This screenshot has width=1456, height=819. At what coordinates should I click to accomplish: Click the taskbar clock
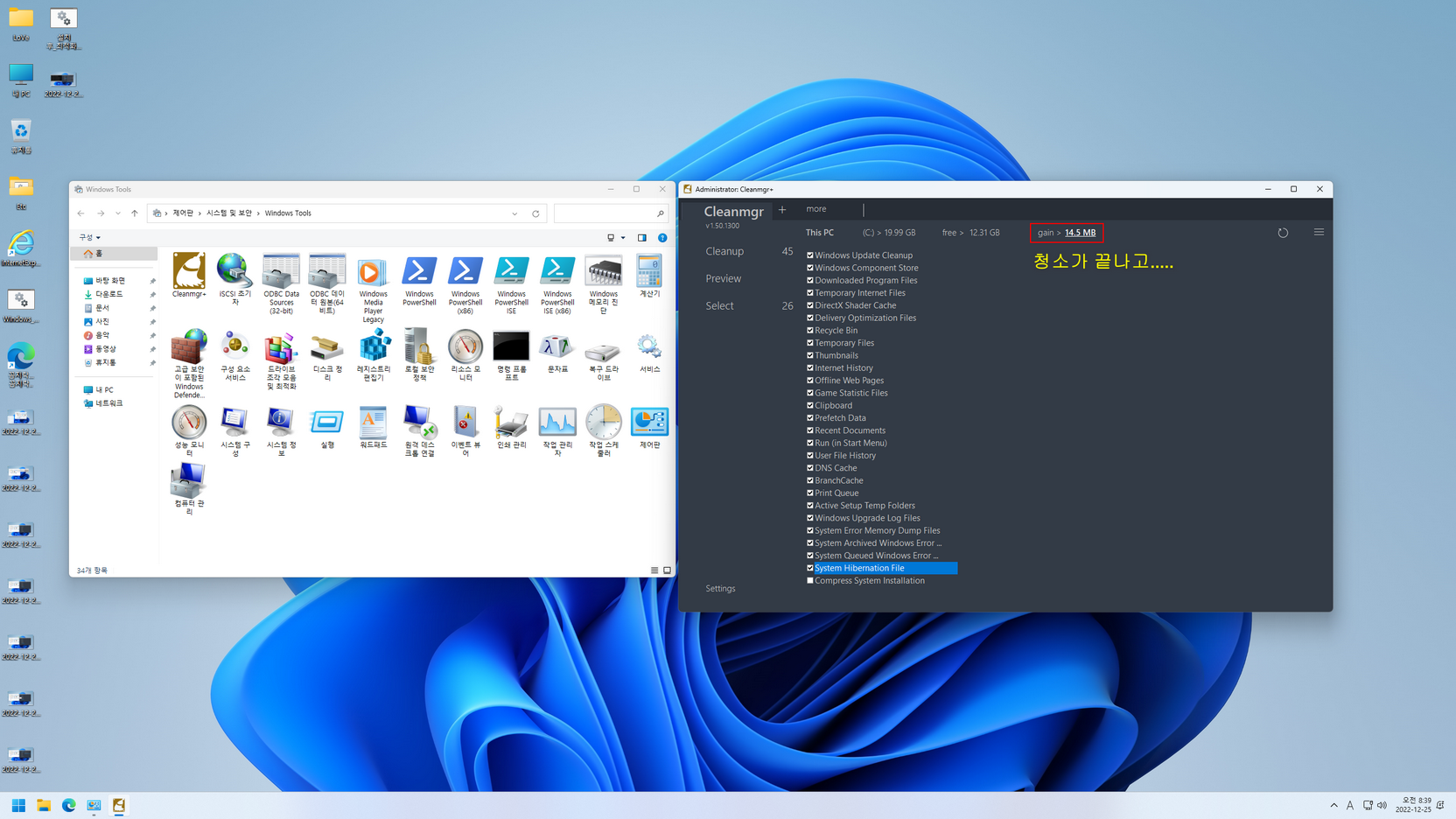tap(1414, 805)
